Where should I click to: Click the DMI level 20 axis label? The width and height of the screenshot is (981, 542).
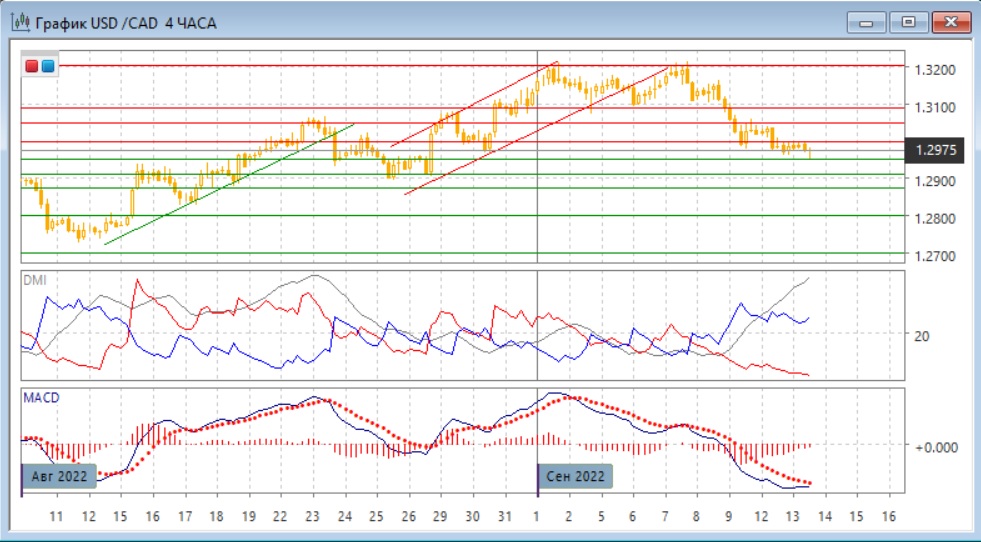click(921, 336)
